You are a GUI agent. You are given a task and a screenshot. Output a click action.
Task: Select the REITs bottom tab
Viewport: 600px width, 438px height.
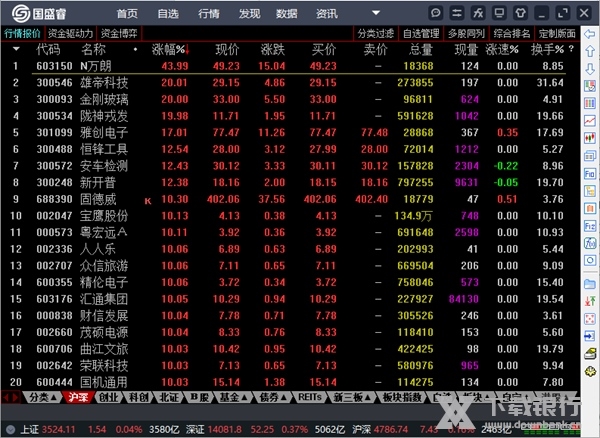pos(310,397)
